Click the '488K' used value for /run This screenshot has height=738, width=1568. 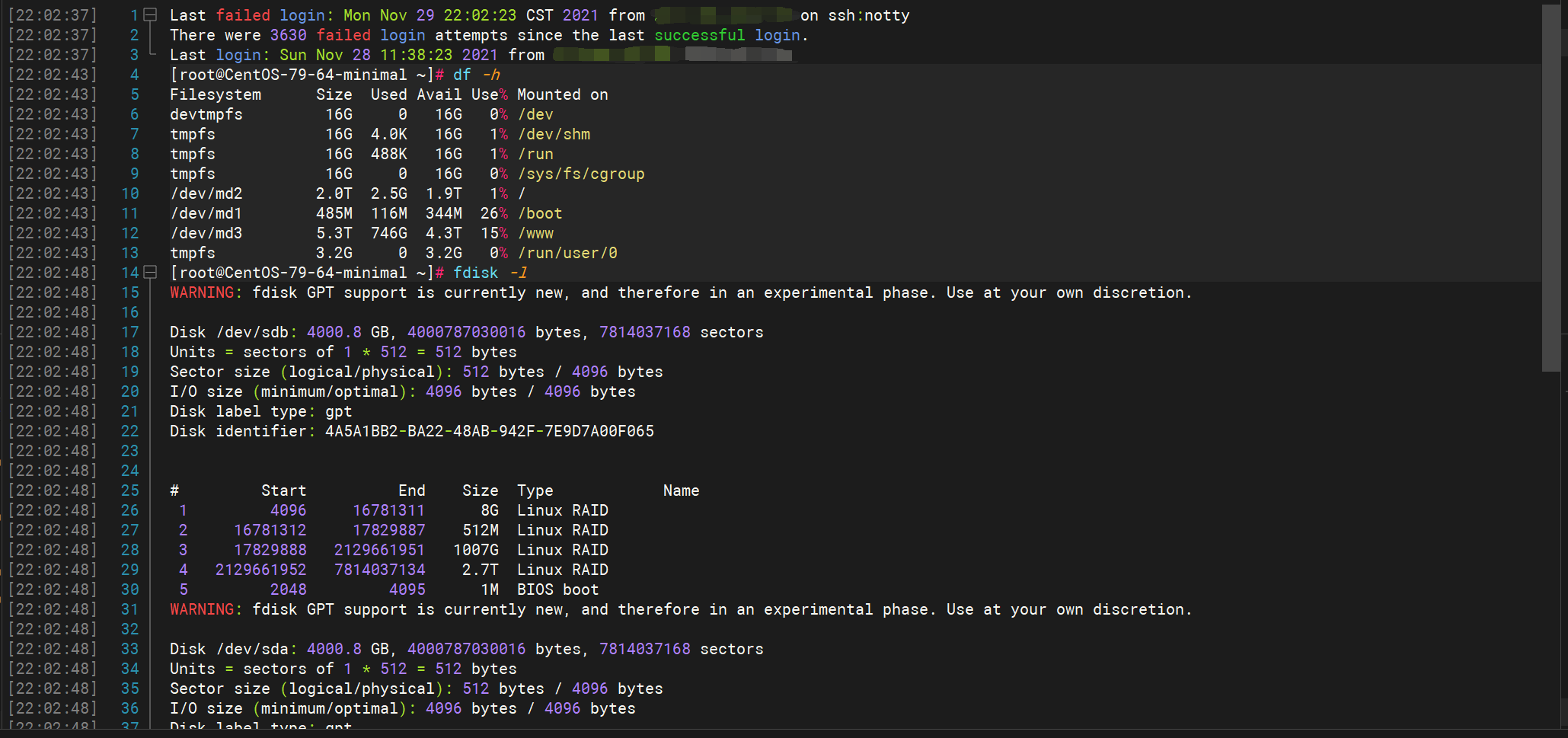tap(389, 154)
